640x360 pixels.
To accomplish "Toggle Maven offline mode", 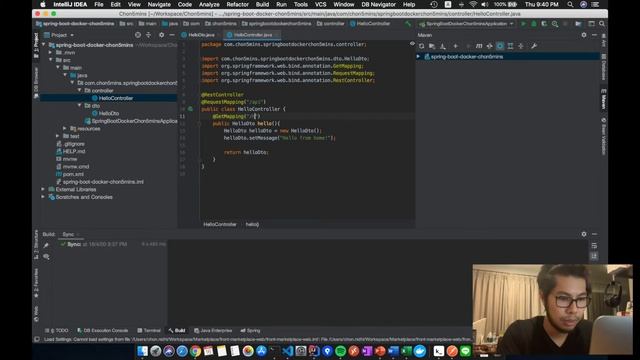I will (x=489, y=46).
